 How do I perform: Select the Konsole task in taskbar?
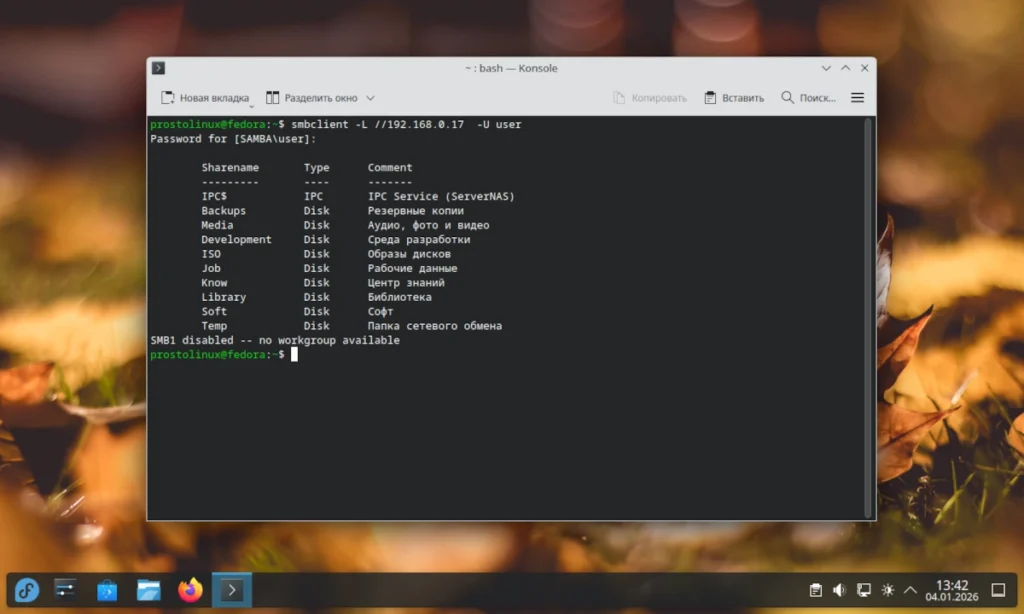point(232,590)
